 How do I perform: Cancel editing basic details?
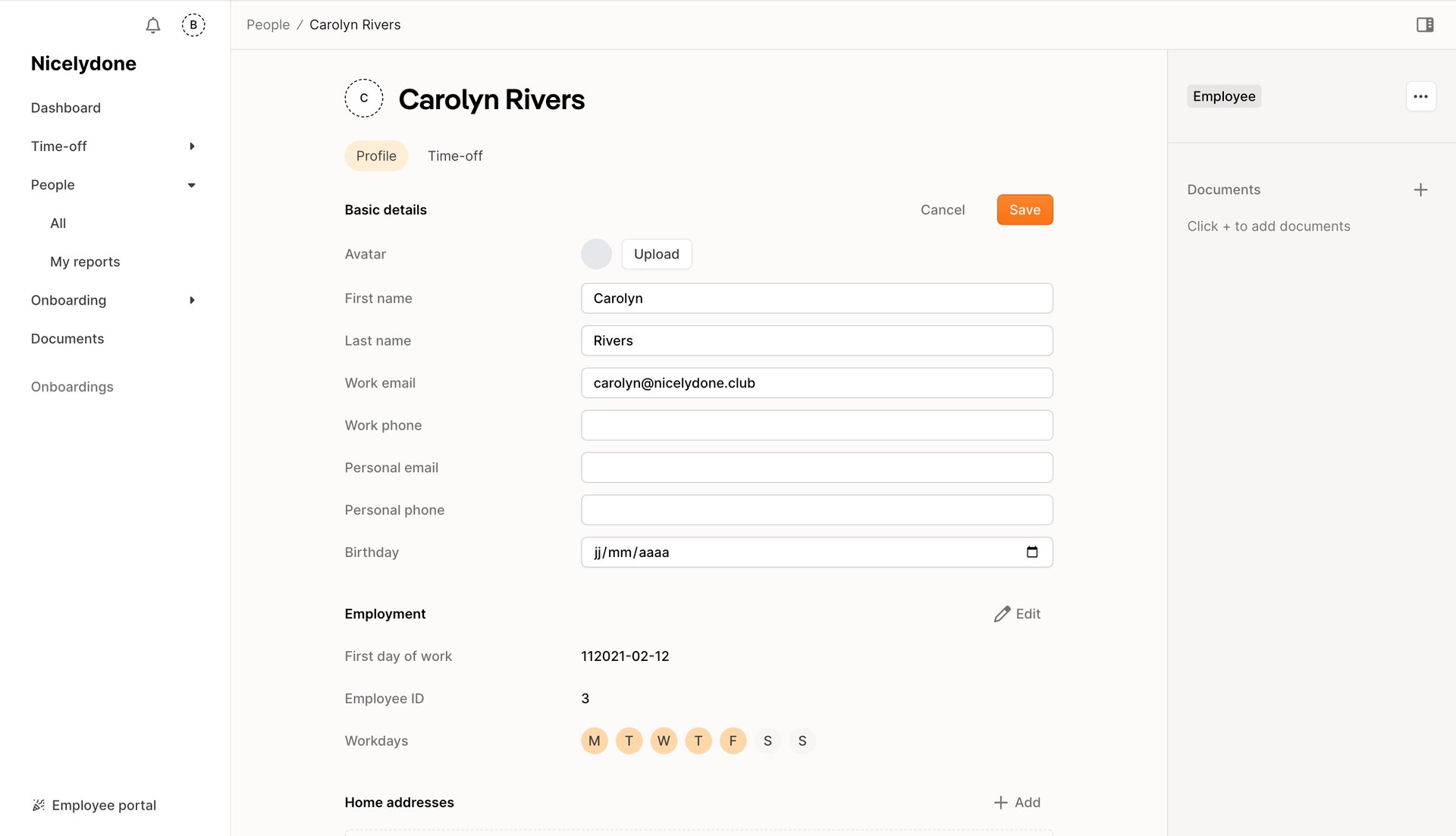click(x=943, y=209)
